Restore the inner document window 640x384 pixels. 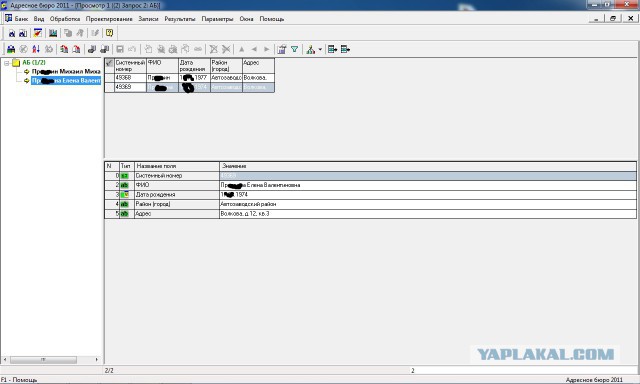click(x=613, y=18)
